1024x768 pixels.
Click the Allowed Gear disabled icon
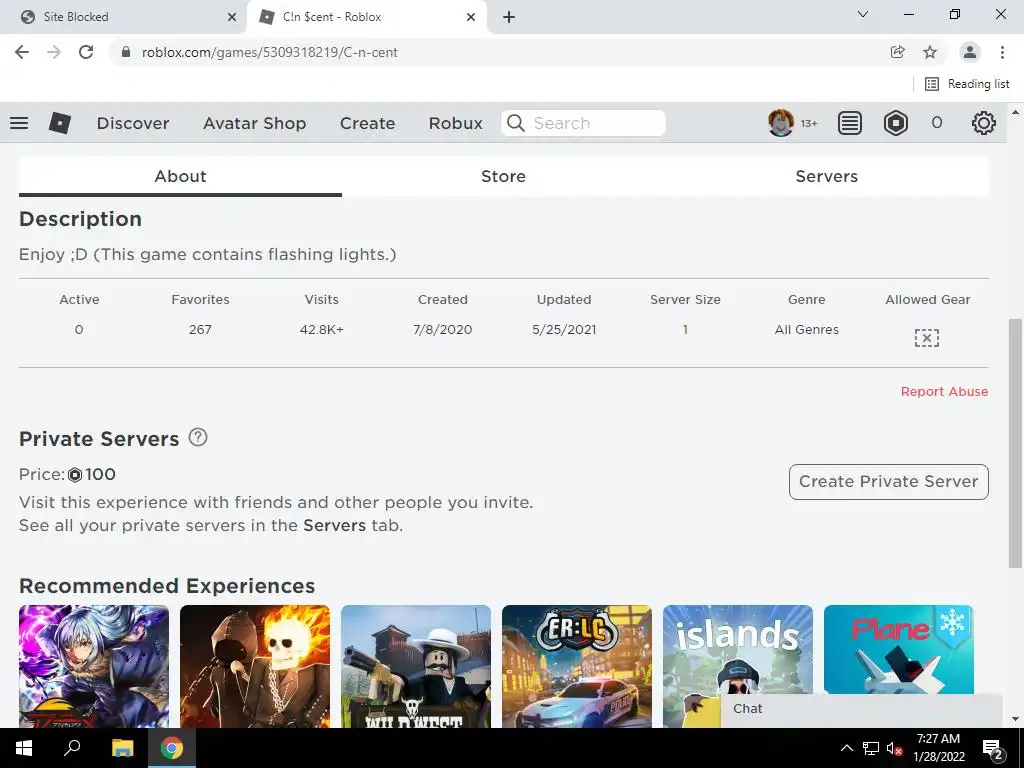(927, 338)
